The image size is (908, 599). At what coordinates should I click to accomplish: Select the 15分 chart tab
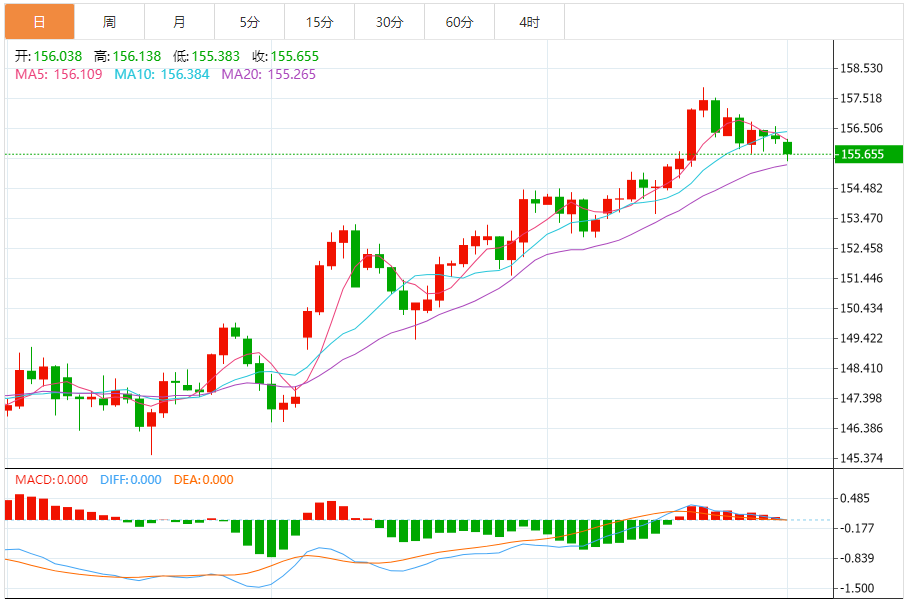(319, 21)
